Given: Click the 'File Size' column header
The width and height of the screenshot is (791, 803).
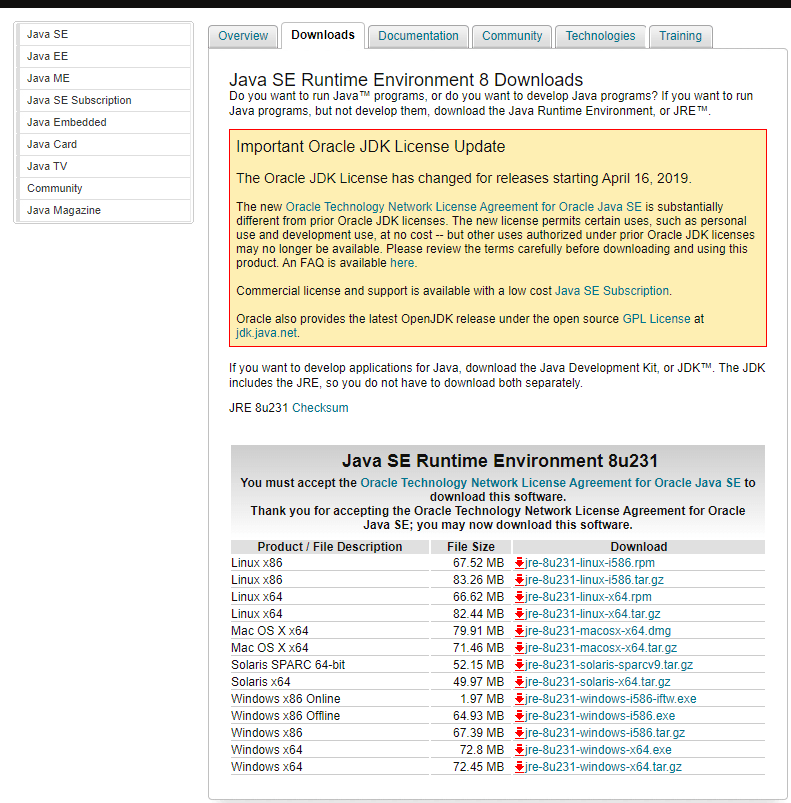Looking at the screenshot, I should (x=471, y=547).
